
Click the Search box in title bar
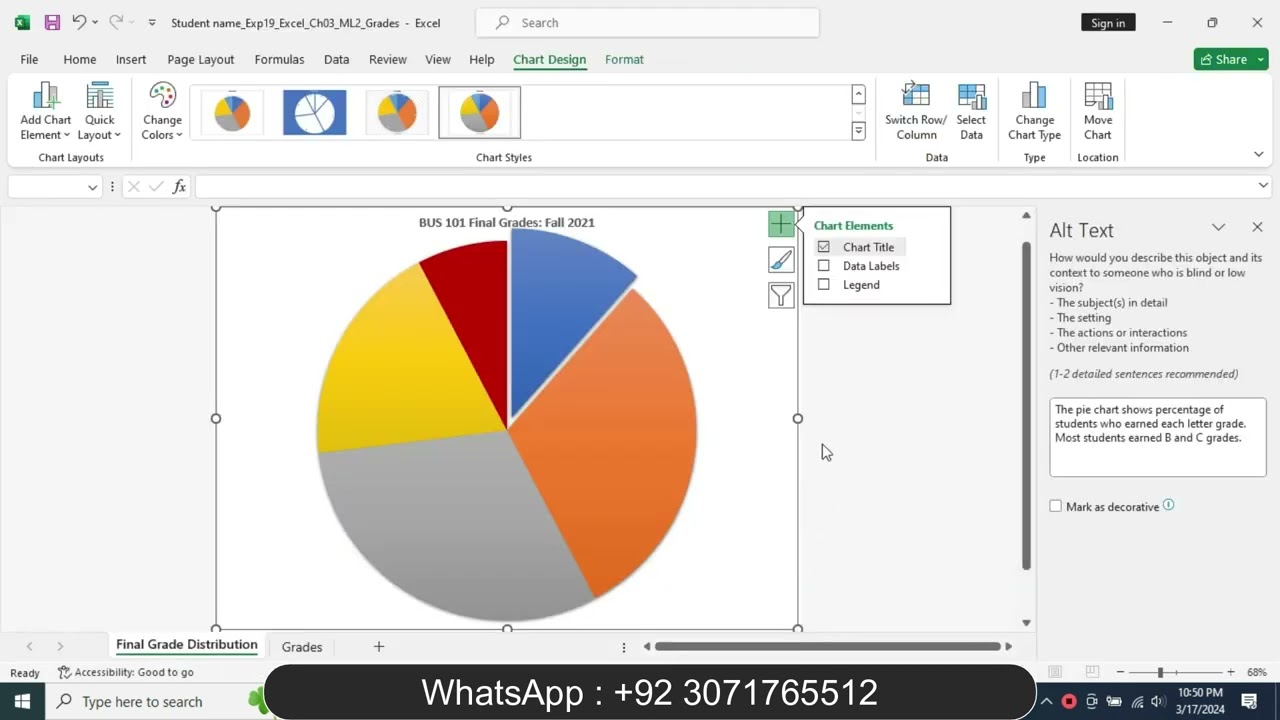coord(647,22)
